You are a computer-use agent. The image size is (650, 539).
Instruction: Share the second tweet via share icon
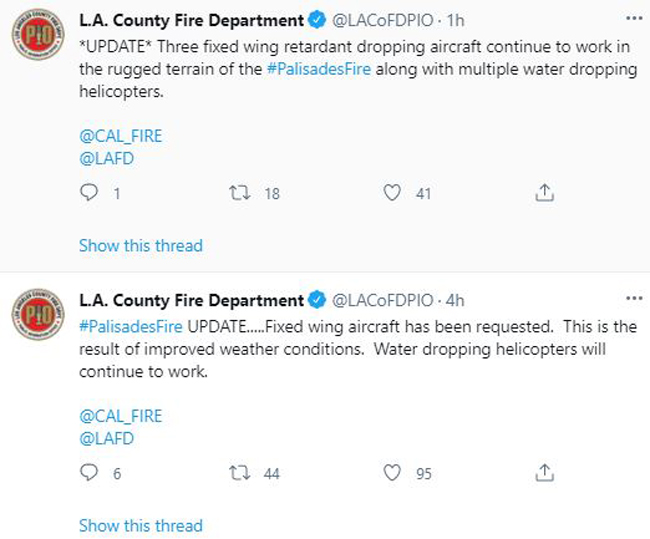(x=544, y=473)
